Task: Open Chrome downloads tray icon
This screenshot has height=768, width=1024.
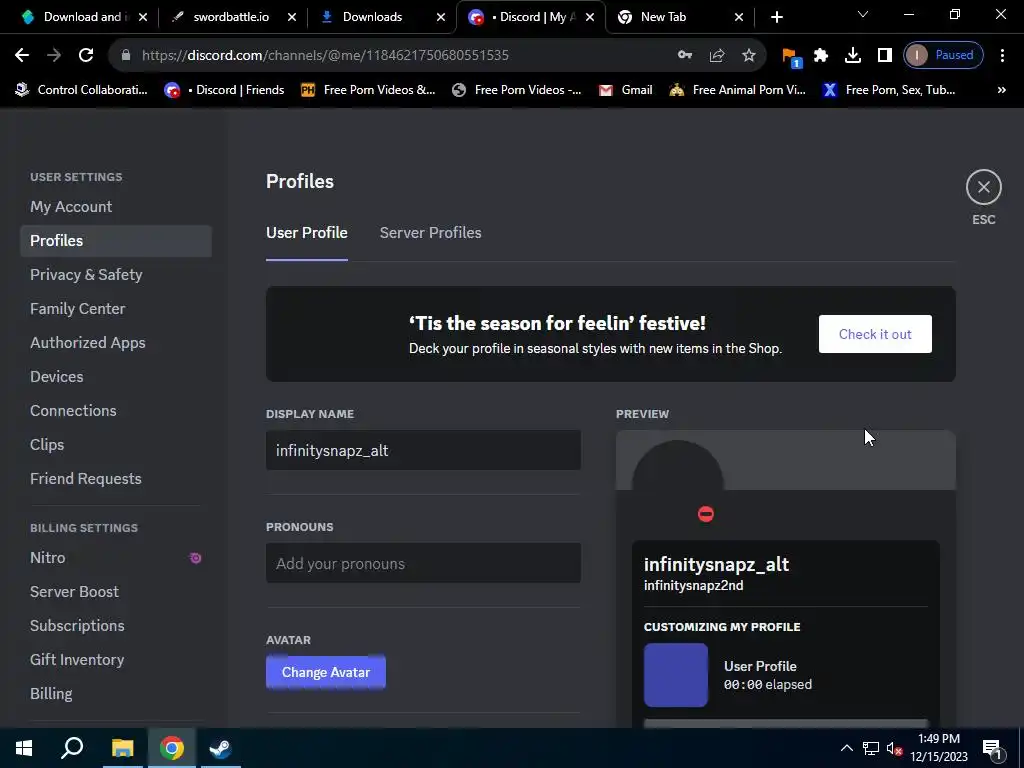Action: click(x=853, y=56)
